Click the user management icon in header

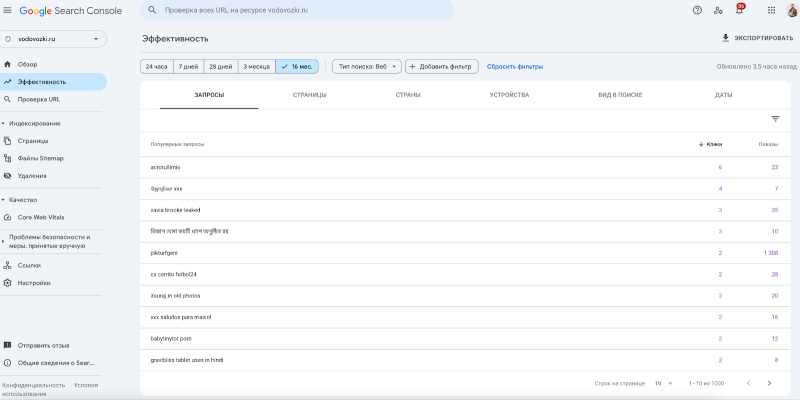click(718, 10)
